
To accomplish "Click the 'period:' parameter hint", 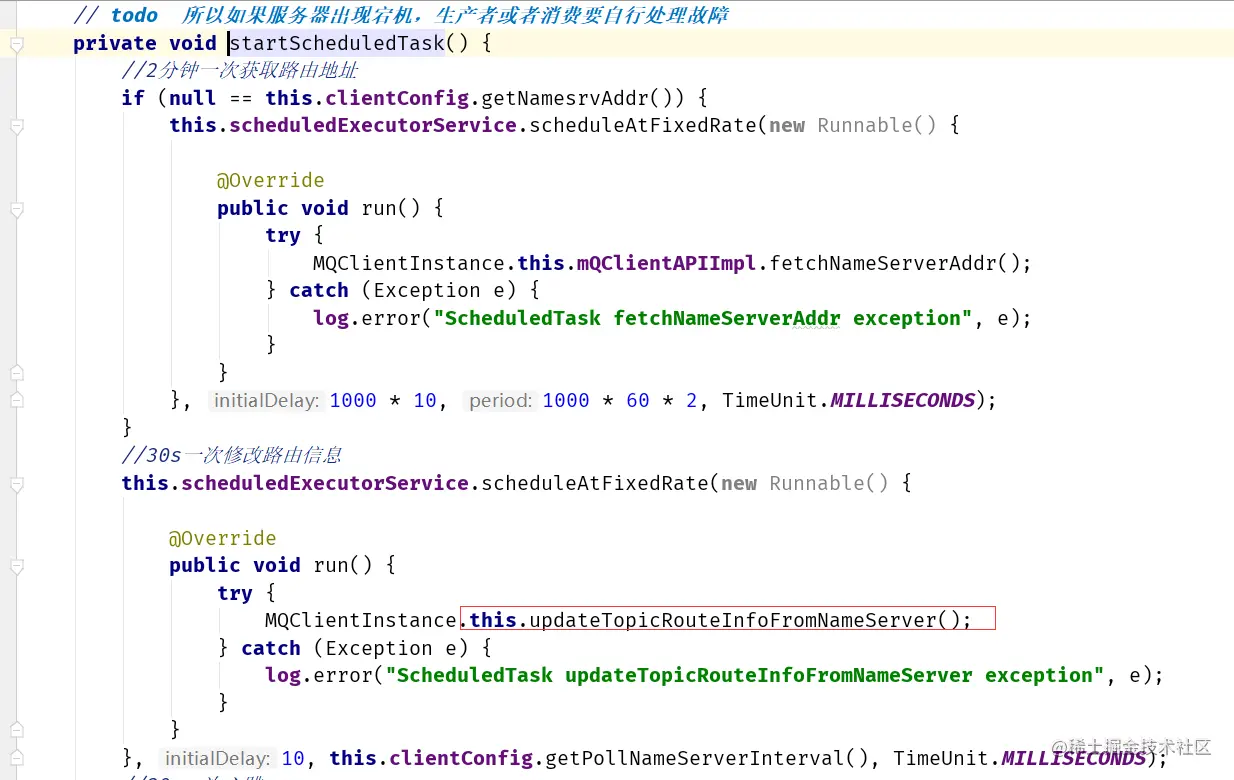I will pyautogui.click(x=501, y=401).
